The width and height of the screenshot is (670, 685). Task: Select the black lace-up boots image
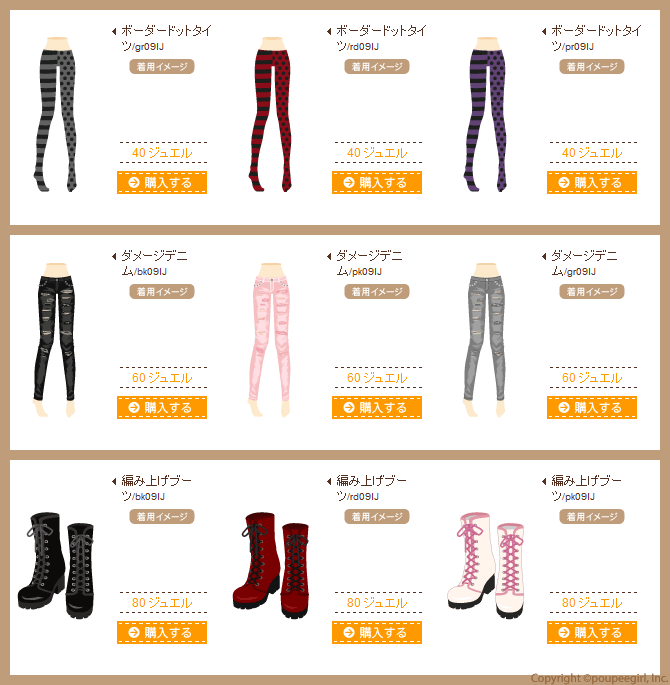pyautogui.click(x=56, y=565)
